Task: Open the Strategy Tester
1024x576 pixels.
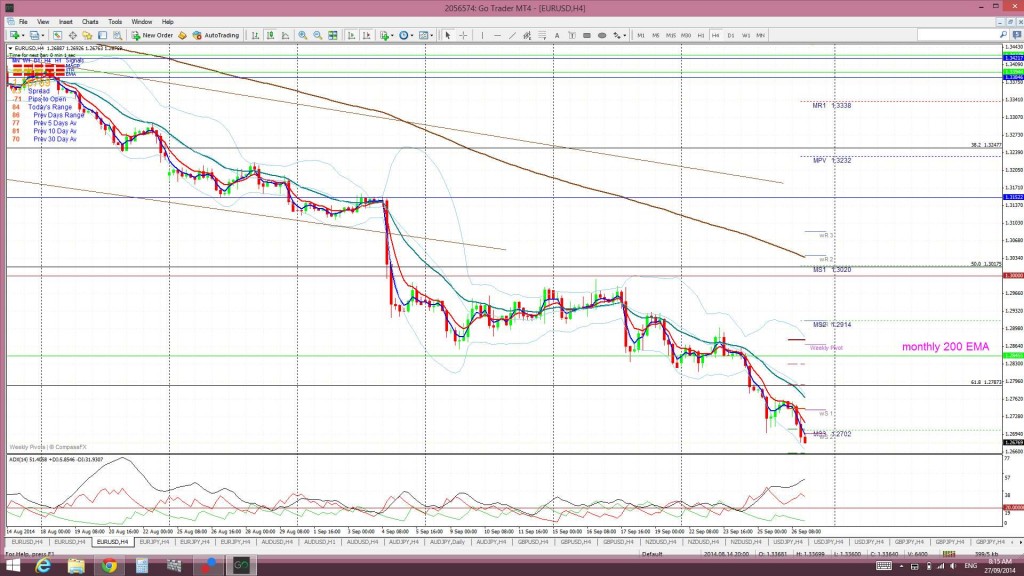Action: (118, 35)
